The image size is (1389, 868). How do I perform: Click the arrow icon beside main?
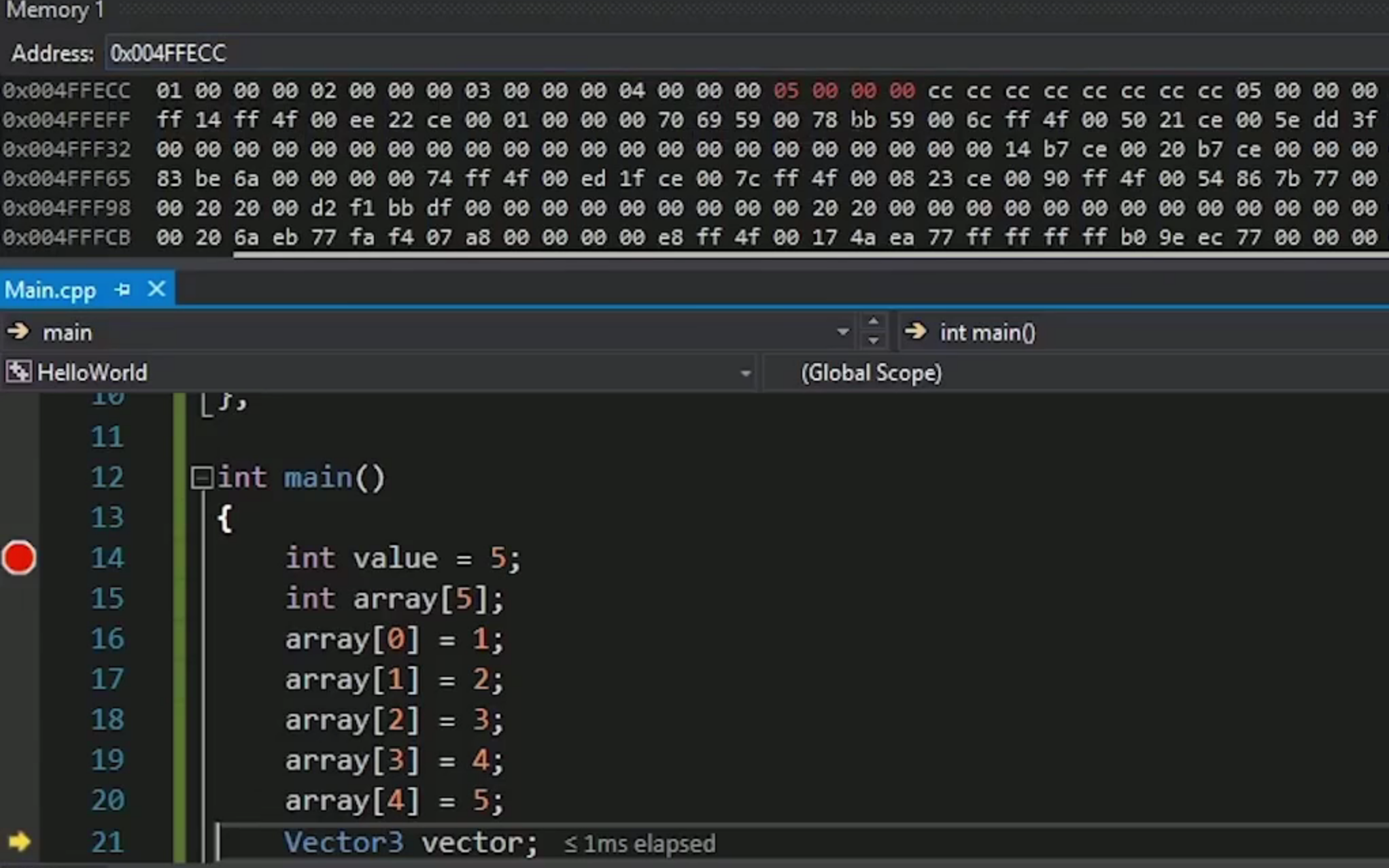(18, 332)
